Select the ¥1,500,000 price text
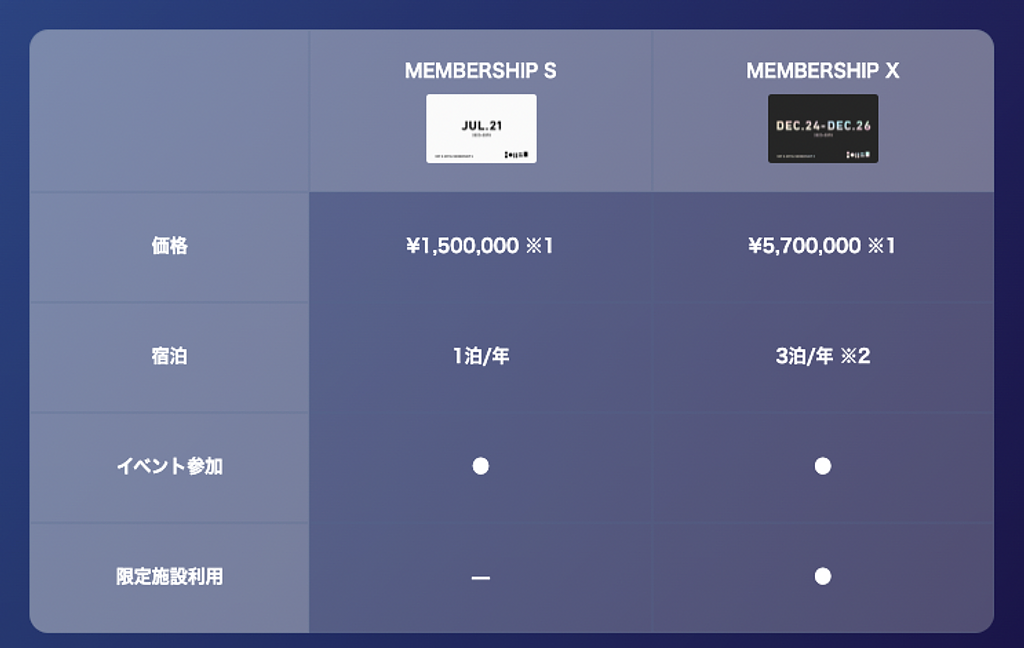This screenshot has height=648, width=1024. click(x=463, y=246)
